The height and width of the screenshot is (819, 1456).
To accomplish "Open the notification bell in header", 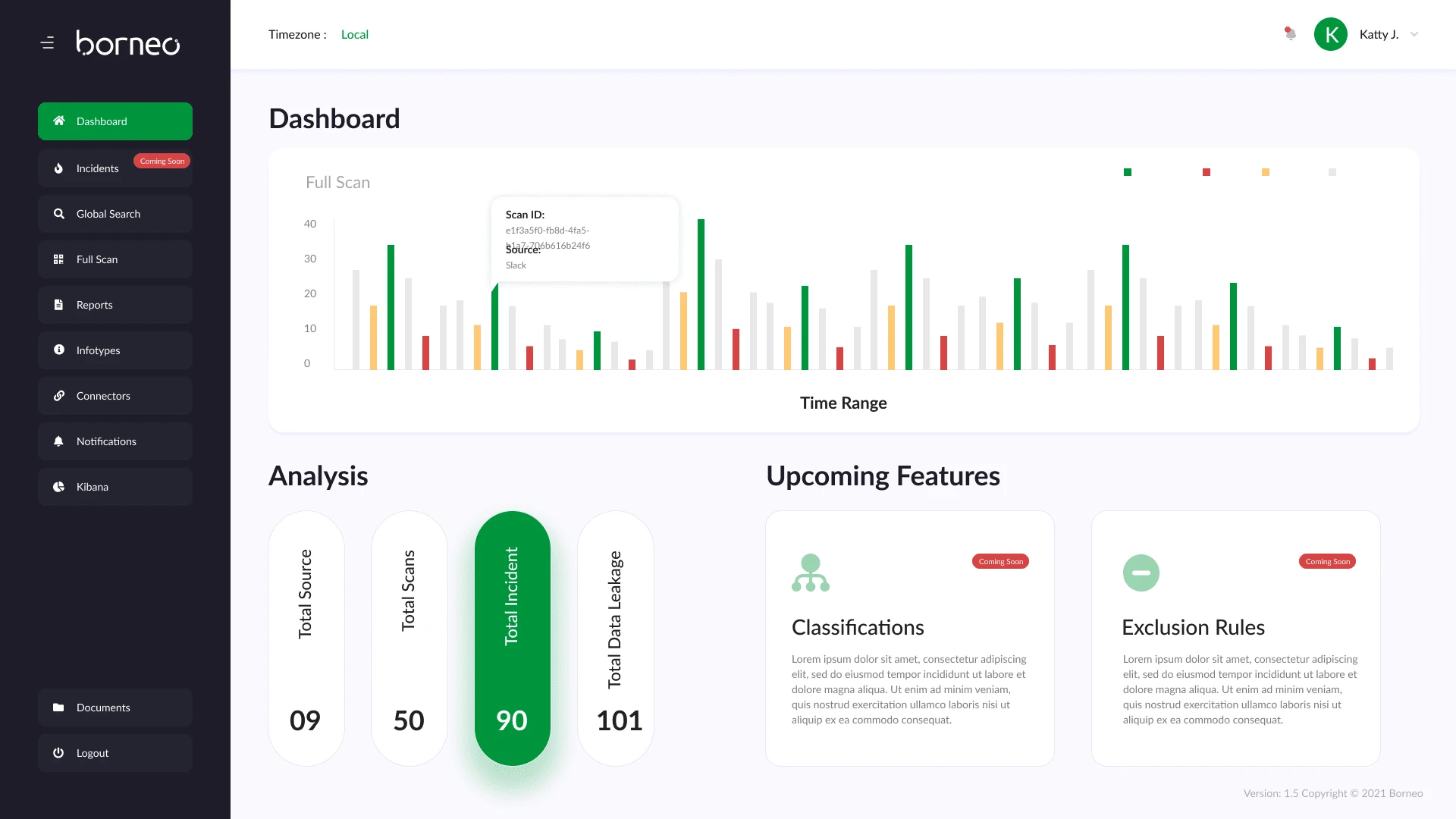I will tap(1290, 34).
